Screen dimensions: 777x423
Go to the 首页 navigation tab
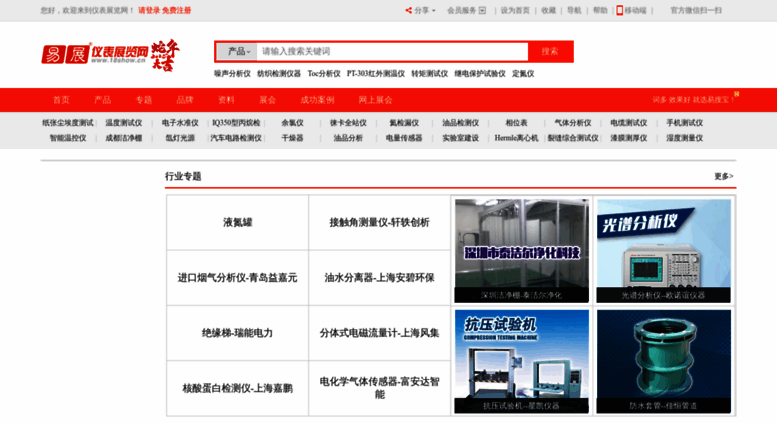coord(61,100)
